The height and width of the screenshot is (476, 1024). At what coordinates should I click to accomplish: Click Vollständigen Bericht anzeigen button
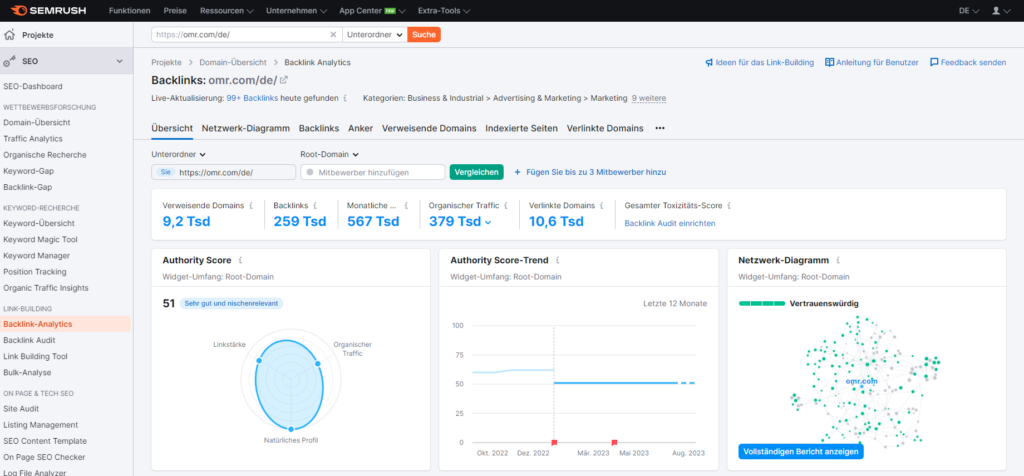pyautogui.click(x=799, y=451)
